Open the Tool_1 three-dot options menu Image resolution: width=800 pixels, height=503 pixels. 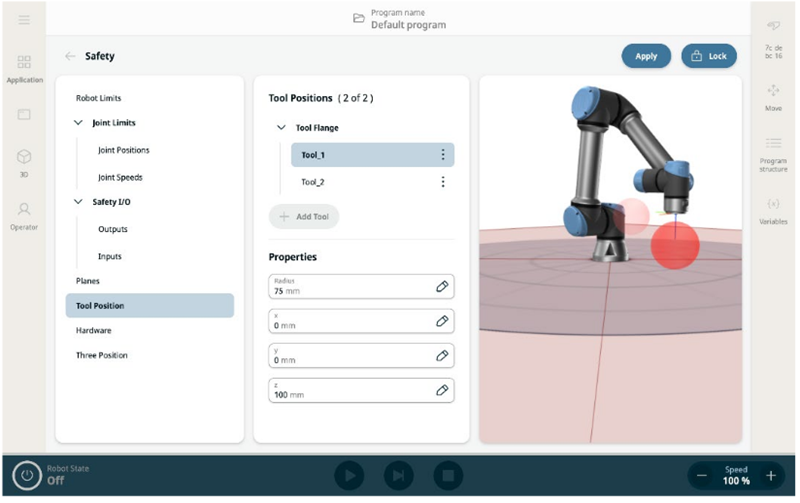pyautogui.click(x=443, y=155)
